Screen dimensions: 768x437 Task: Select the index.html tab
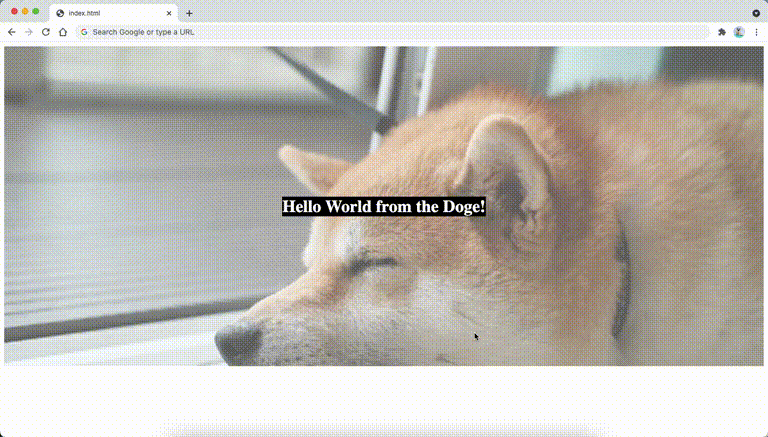[114, 13]
